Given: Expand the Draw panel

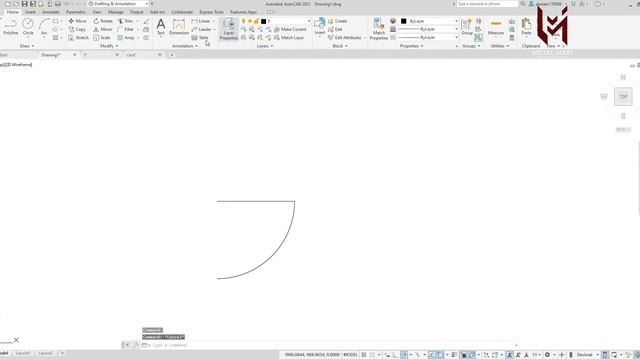Looking at the screenshot, I should pyautogui.click(x=27, y=46).
